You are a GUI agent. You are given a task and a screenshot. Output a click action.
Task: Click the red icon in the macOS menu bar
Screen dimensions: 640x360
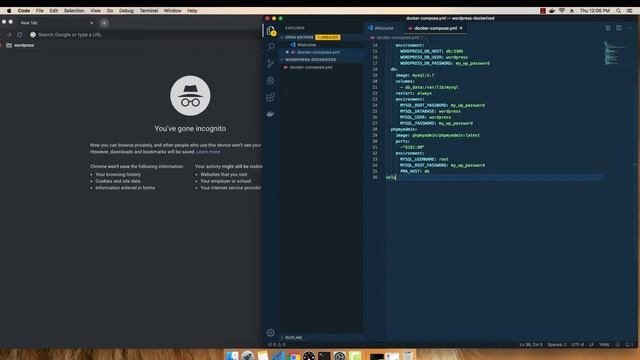click(542, 11)
